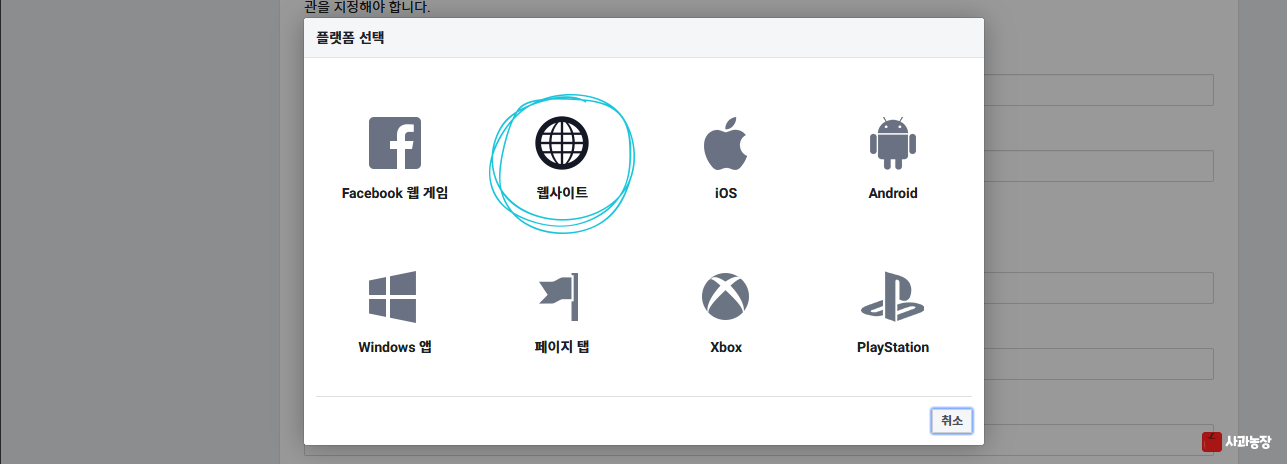The height and width of the screenshot is (464, 1287).
Task: Select the Facebook logo platform icon
Action: tap(395, 143)
